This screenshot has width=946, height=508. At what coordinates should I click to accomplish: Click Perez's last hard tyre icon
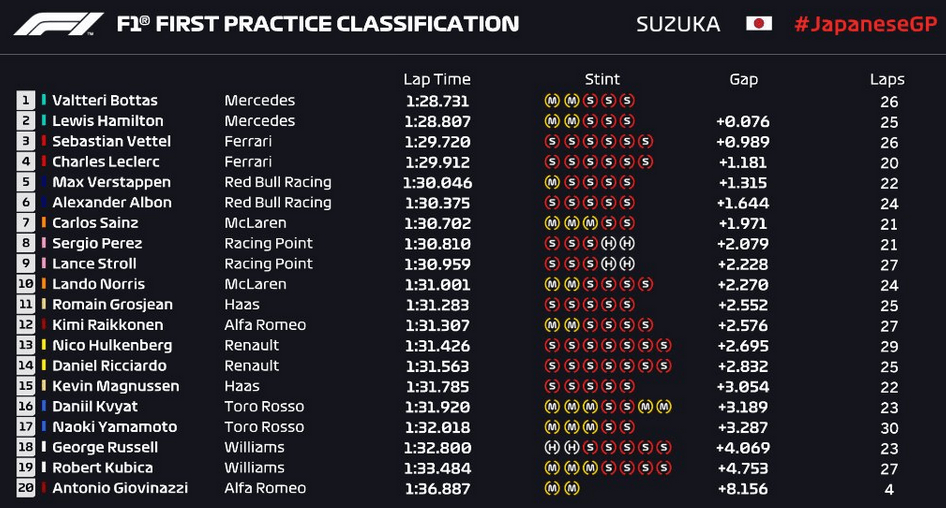coord(627,243)
